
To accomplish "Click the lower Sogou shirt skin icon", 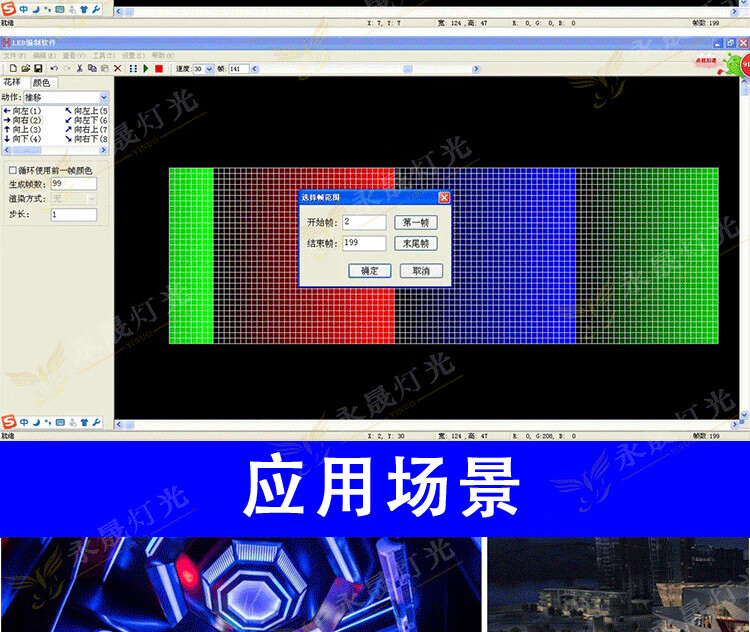I will (84, 422).
